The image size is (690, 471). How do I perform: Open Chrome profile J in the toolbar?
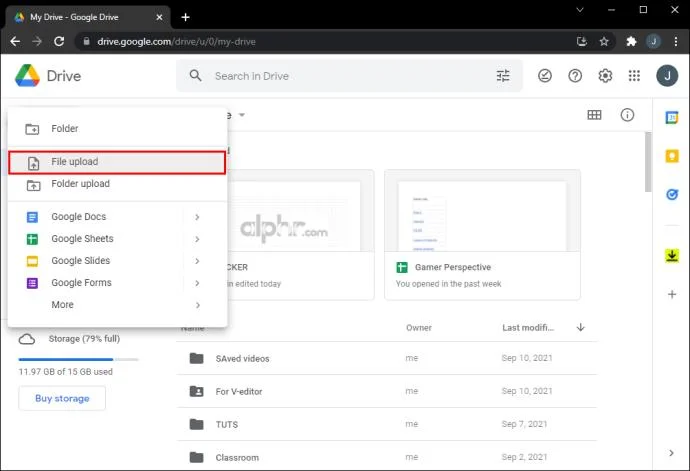653,41
